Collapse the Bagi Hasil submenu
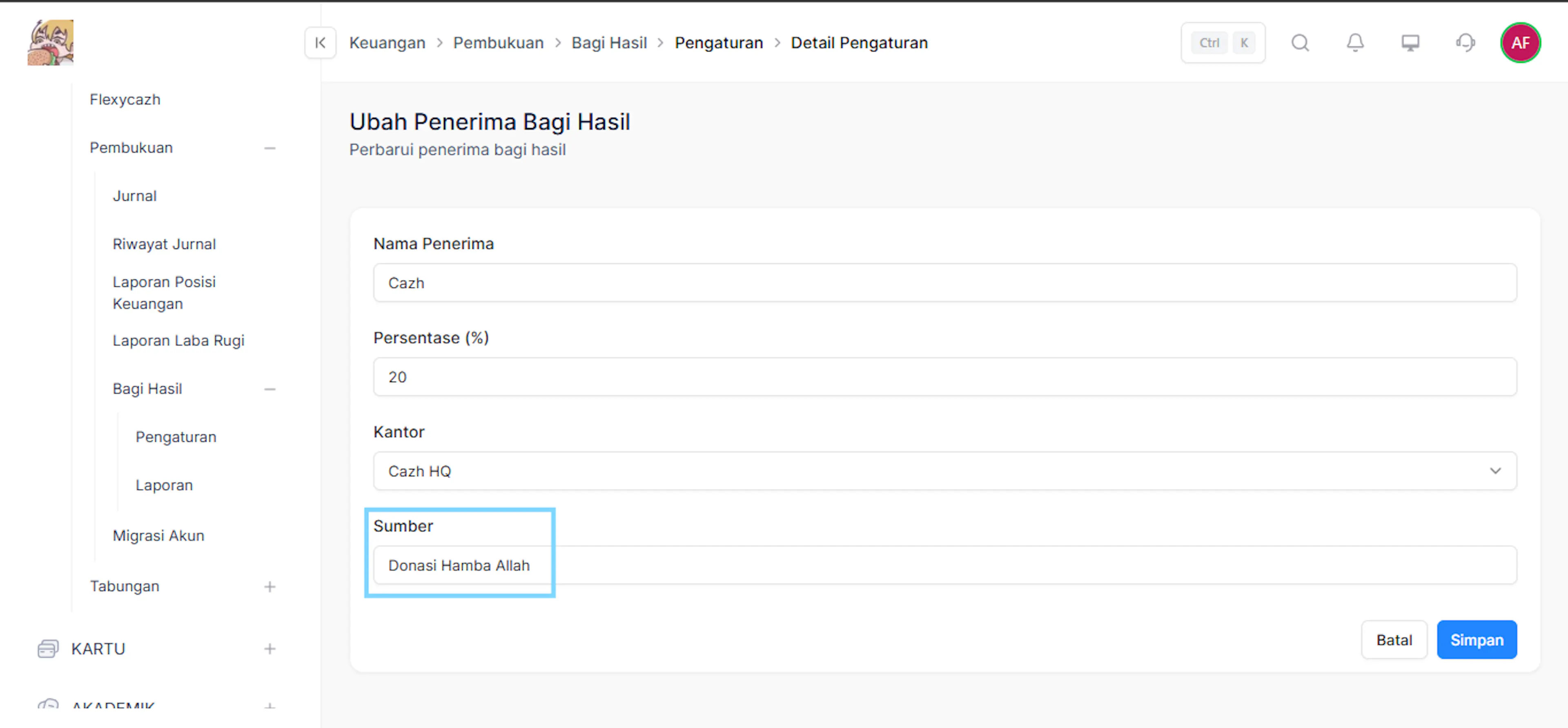The height and width of the screenshot is (728, 1568). [269, 388]
